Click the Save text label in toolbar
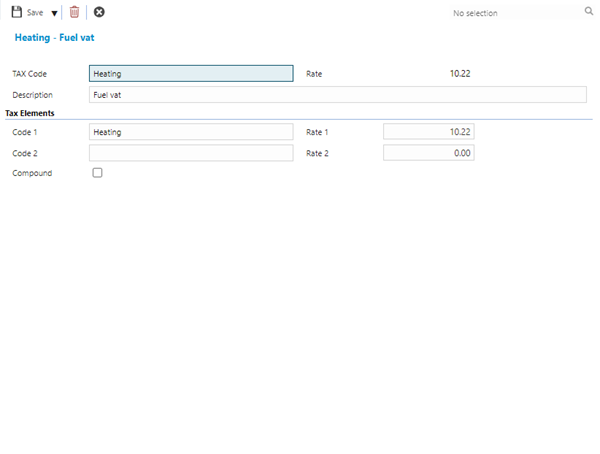This screenshot has height=454, width=600. [35, 13]
